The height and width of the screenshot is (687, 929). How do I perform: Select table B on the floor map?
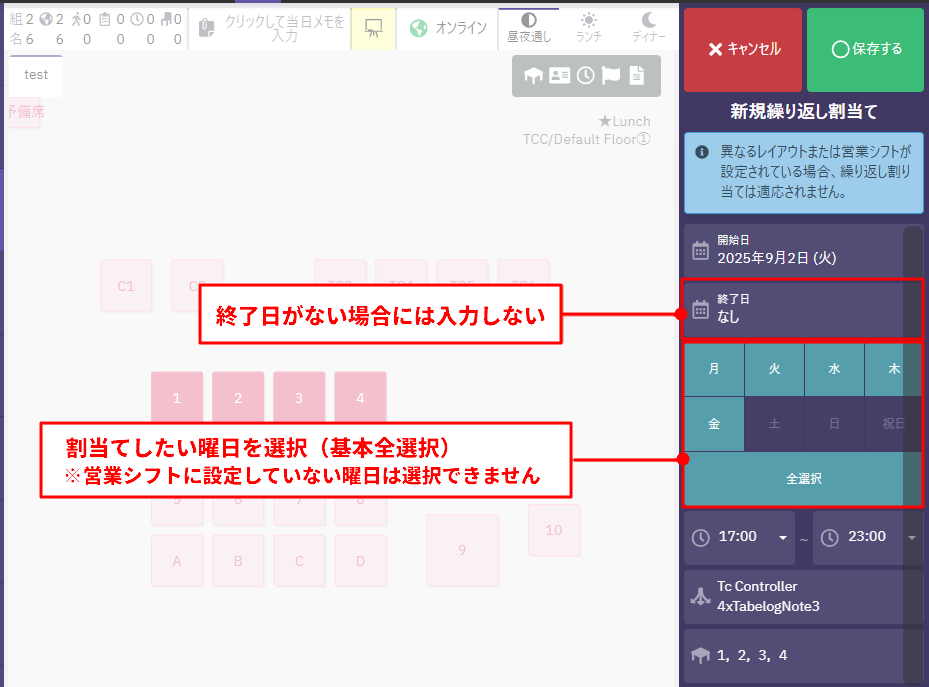(x=238, y=561)
